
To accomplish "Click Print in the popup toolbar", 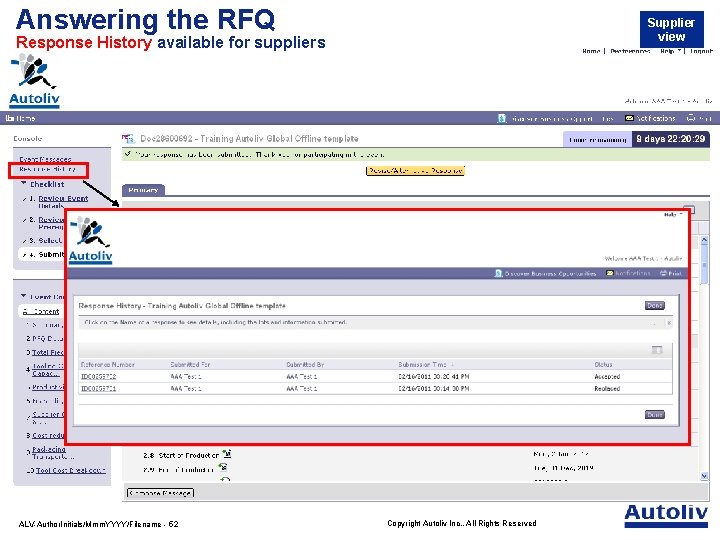I will pos(671,273).
